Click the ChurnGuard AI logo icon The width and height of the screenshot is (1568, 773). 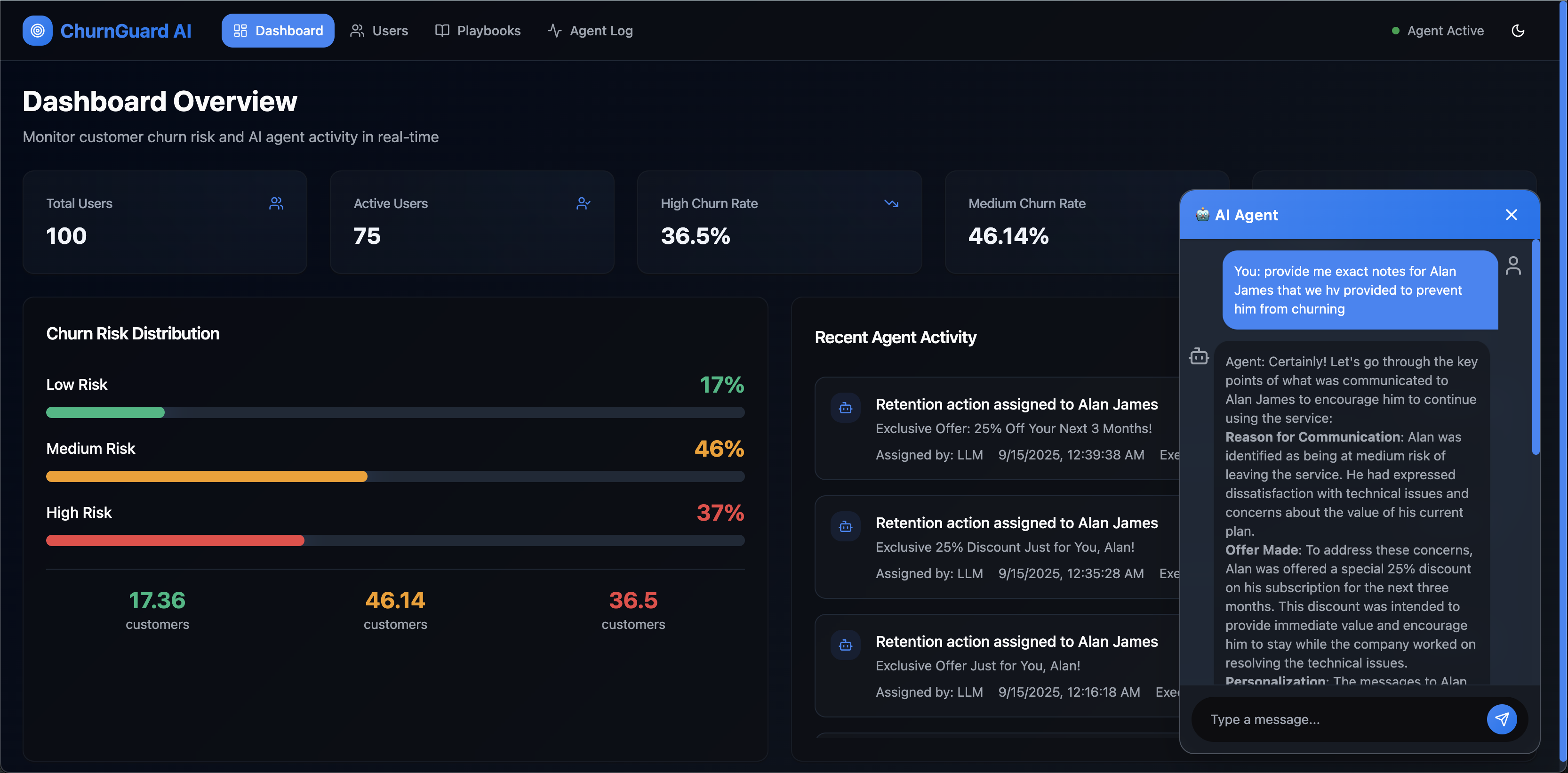(37, 31)
